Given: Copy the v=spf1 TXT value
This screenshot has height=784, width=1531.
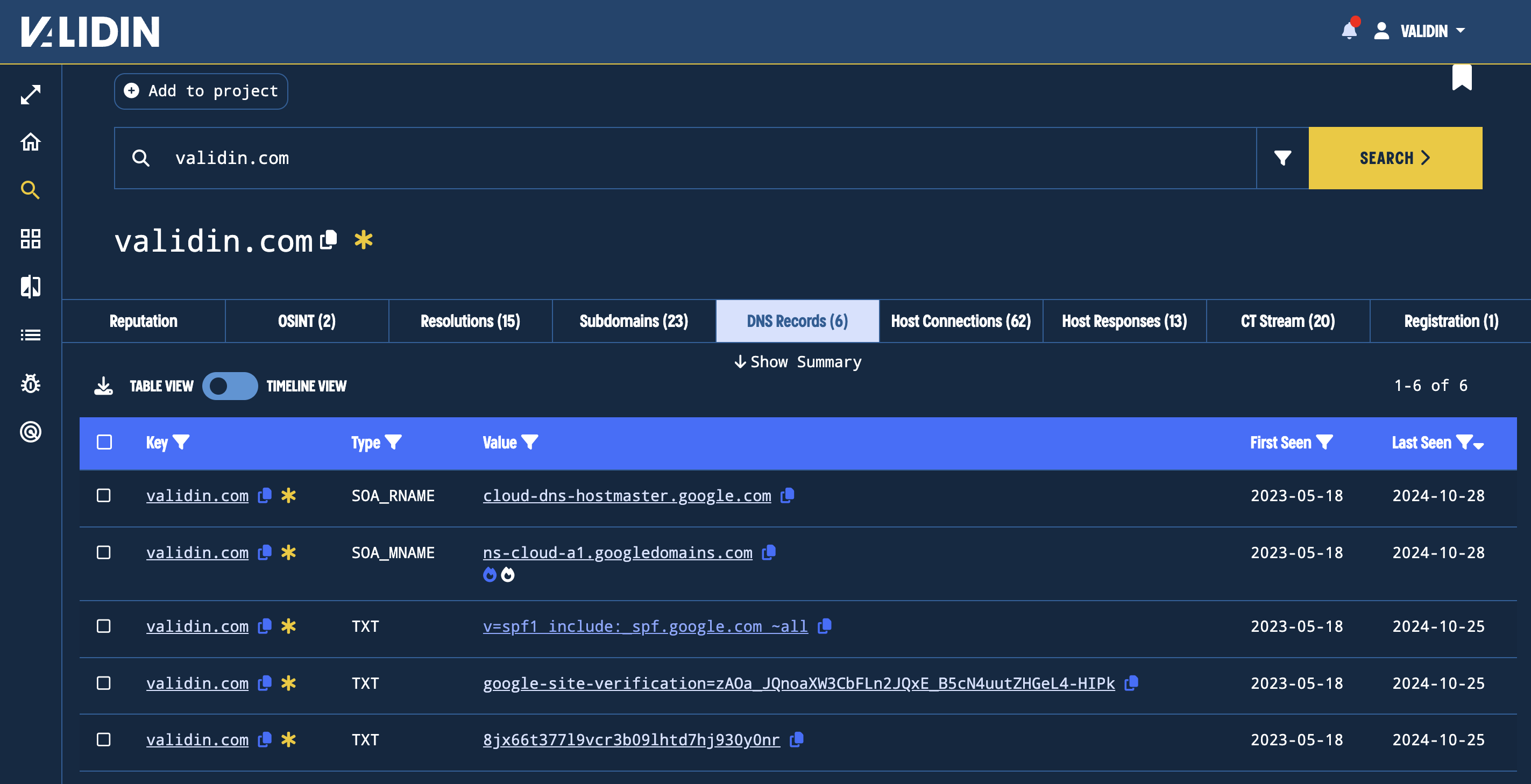Looking at the screenshot, I should pos(824,626).
